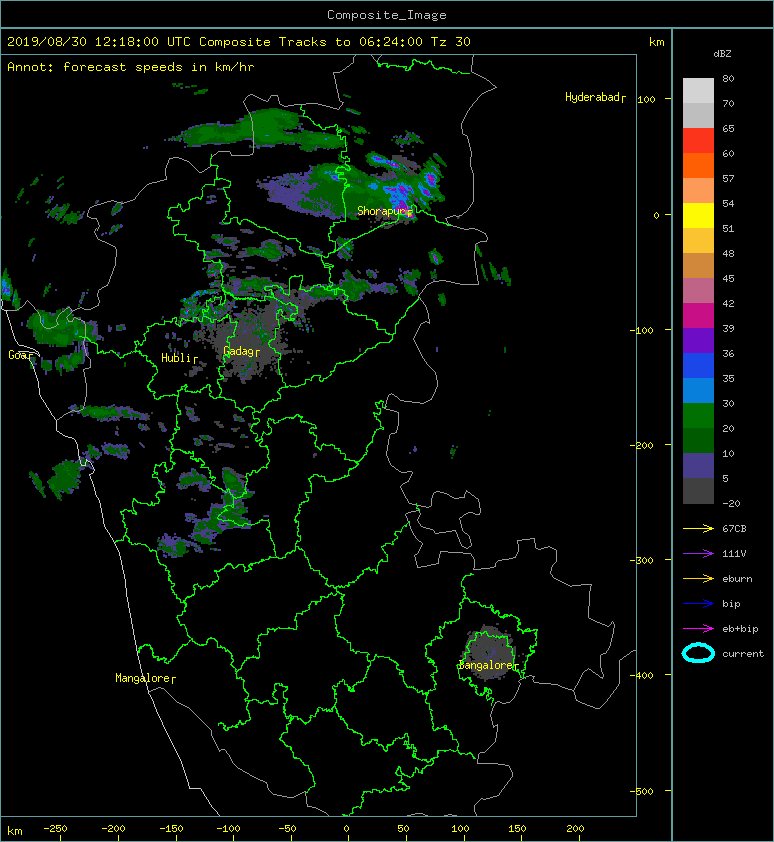Screen dimensions: 774x842
Task: Click the 54 value on dBZ scale
Action: tap(728, 204)
